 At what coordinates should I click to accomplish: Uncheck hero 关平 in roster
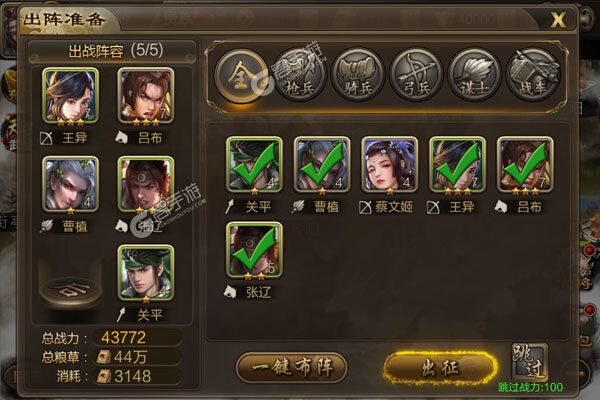(254, 165)
